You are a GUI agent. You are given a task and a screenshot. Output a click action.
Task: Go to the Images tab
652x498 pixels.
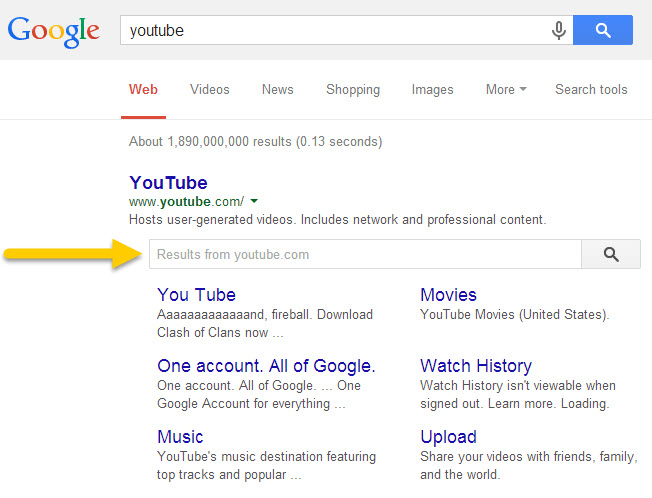(x=432, y=90)
